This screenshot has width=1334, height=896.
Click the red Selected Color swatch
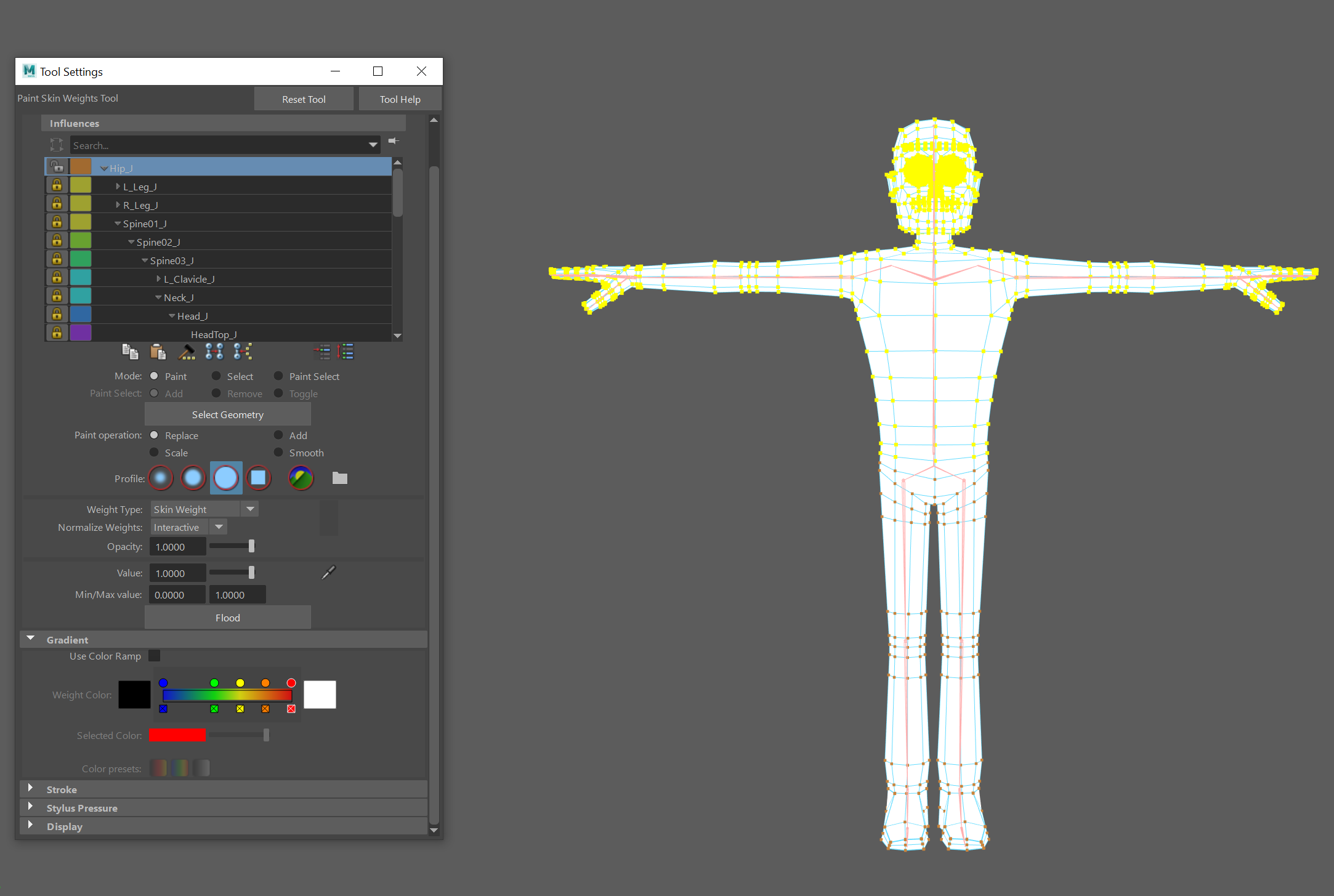click(177, 735)
